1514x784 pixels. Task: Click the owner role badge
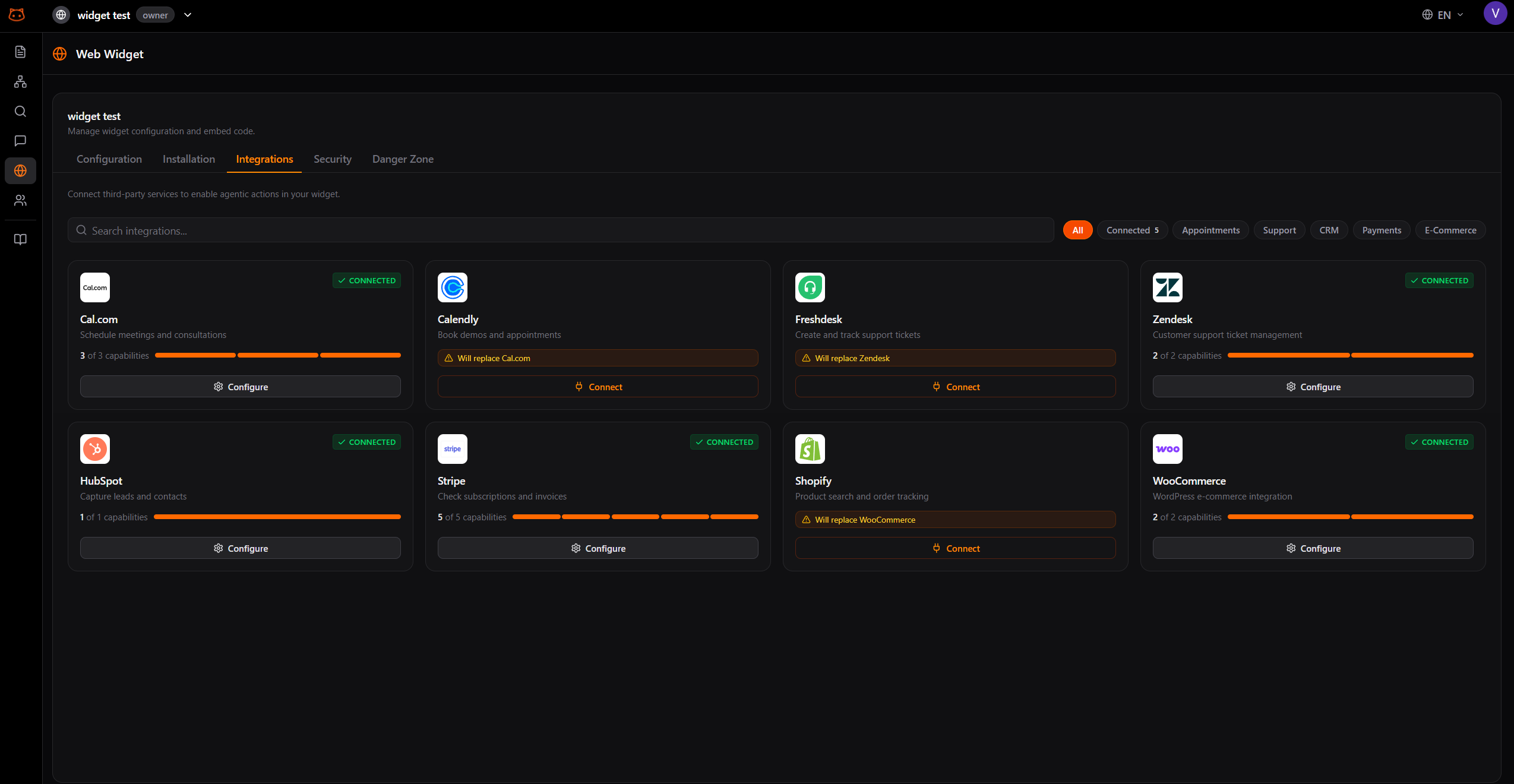[155, 15]
